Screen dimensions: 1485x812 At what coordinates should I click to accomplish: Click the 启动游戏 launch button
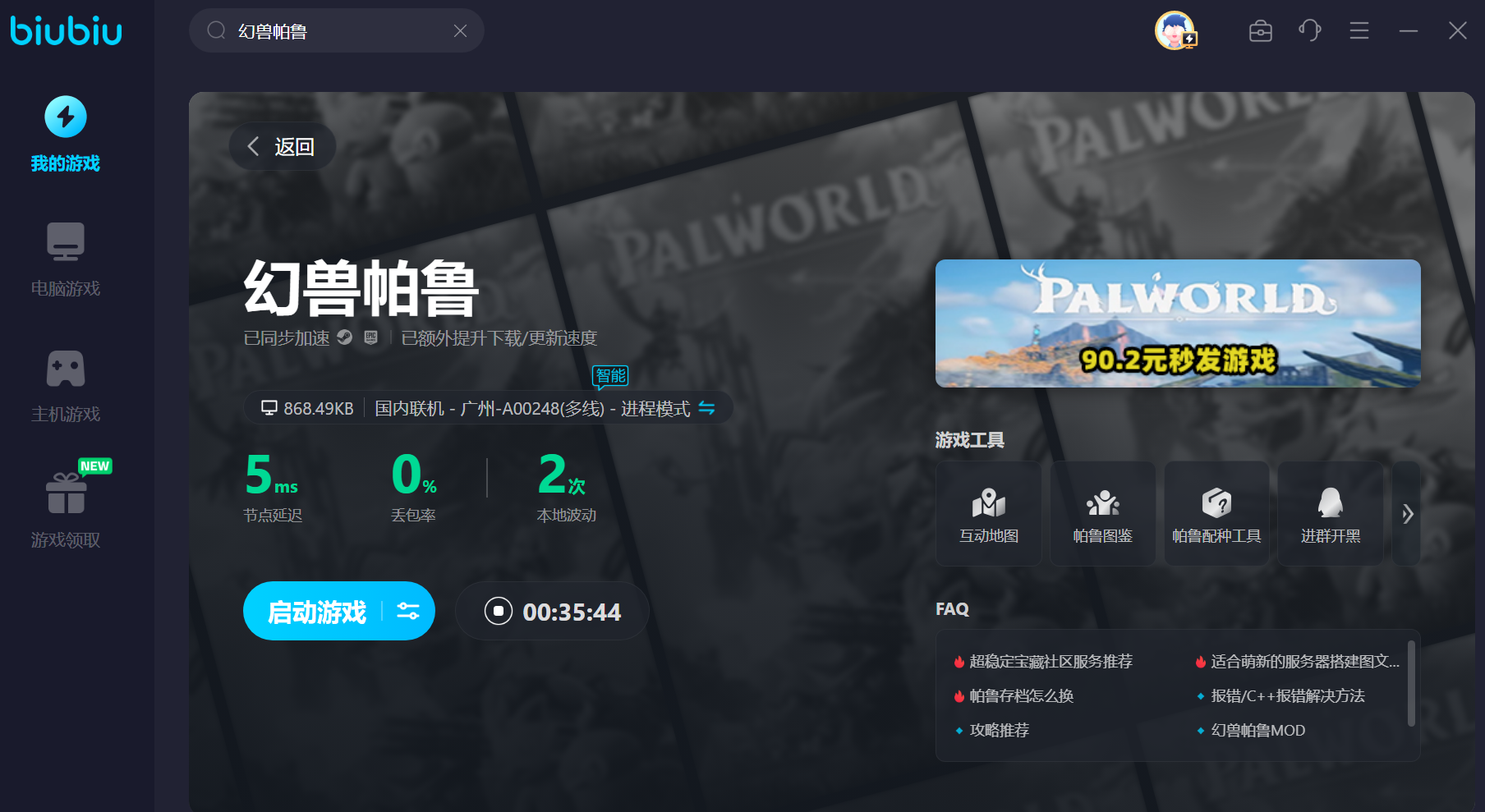coord(316,612)
